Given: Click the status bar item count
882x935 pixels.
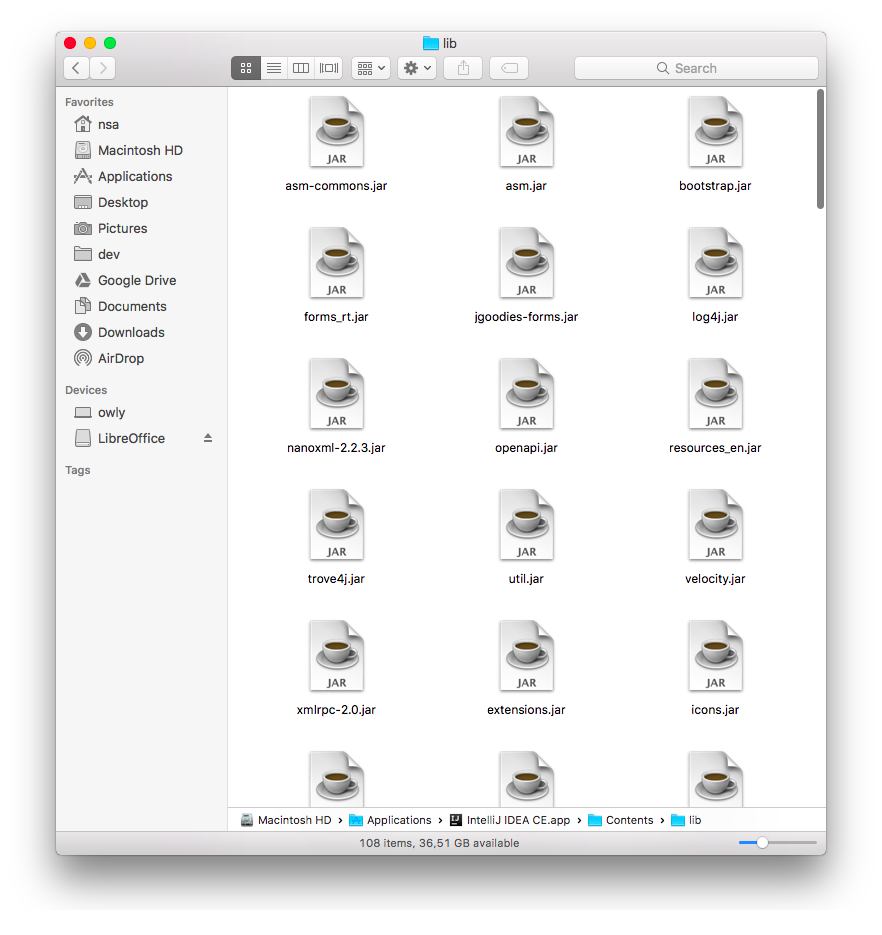Looking at the screenshot, I should coord(440,843).
